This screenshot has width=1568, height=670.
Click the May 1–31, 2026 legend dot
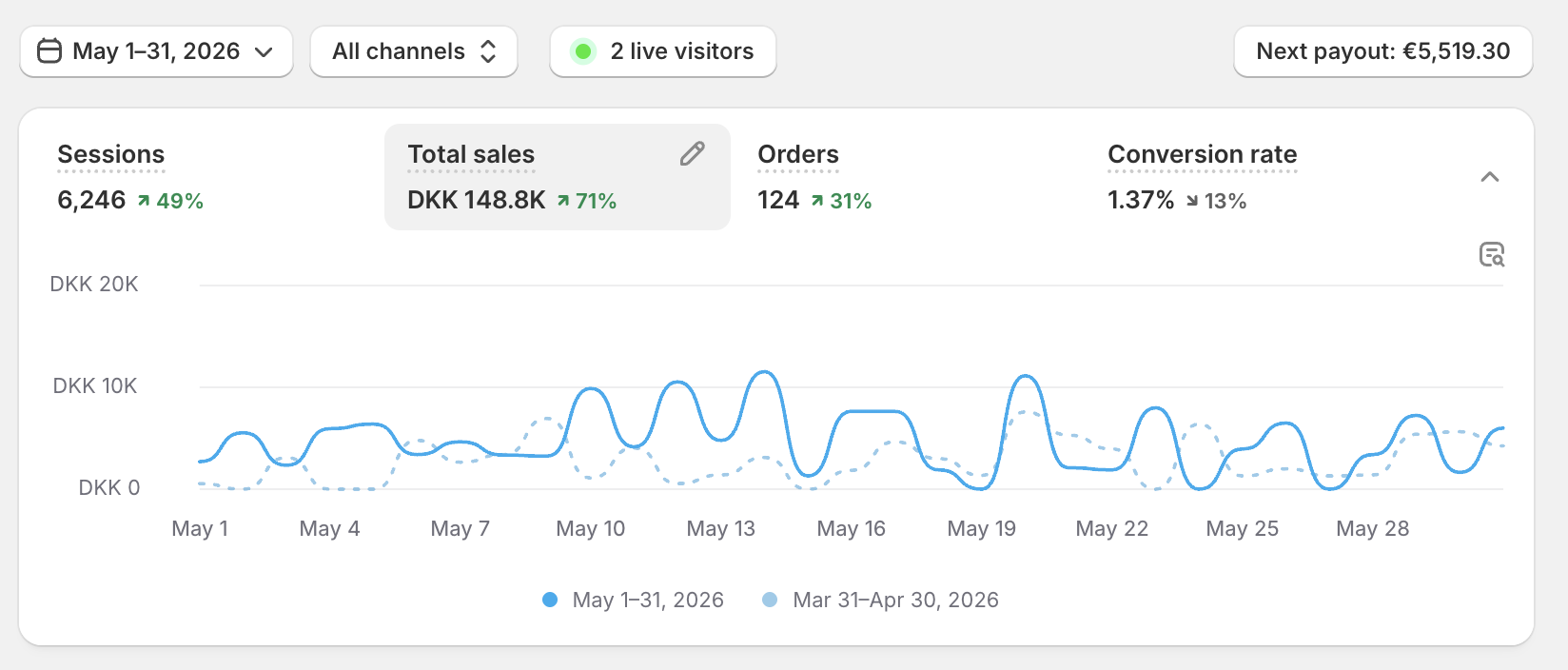[x=550, y=600]
